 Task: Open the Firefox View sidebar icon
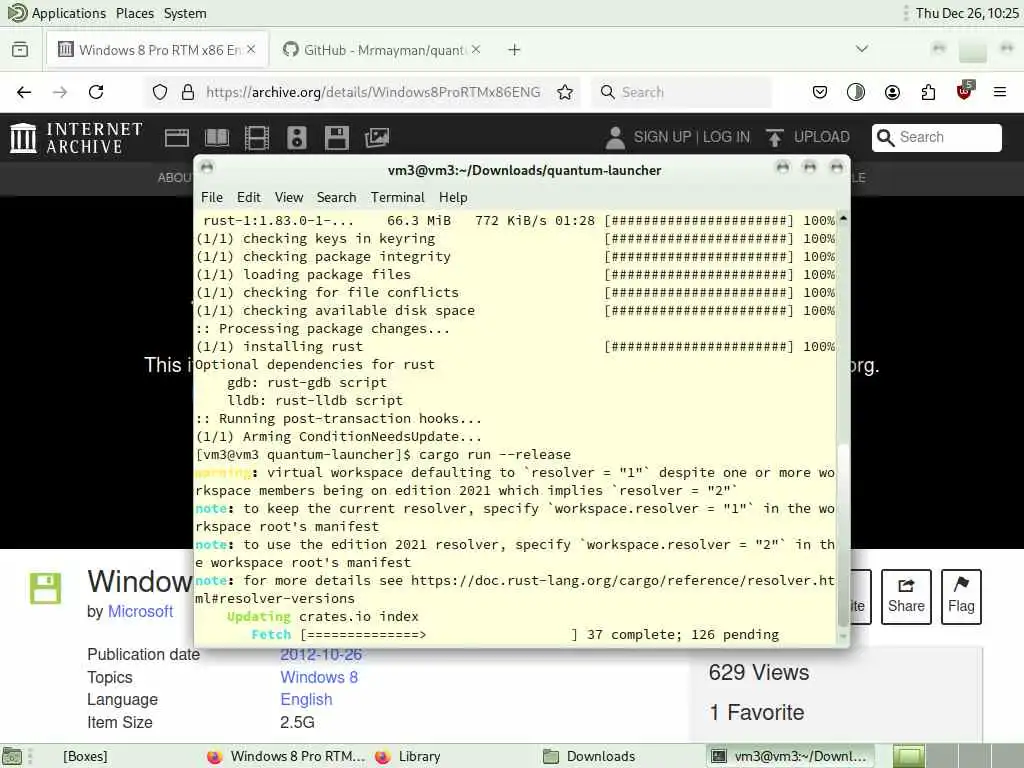click(x=20, y=50)
